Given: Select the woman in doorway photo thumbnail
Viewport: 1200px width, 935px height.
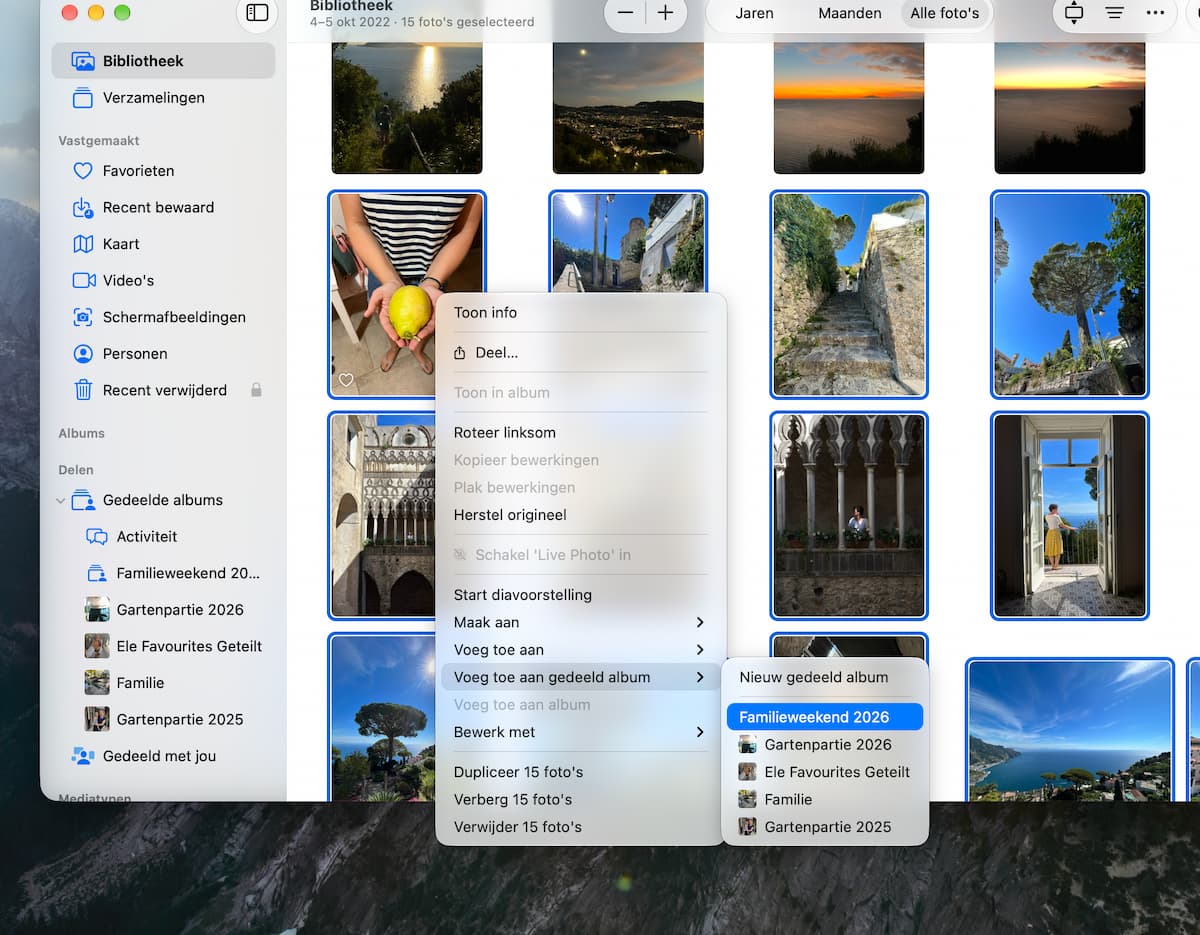Looking at the screenshot, I should [x=1070, y=516].
